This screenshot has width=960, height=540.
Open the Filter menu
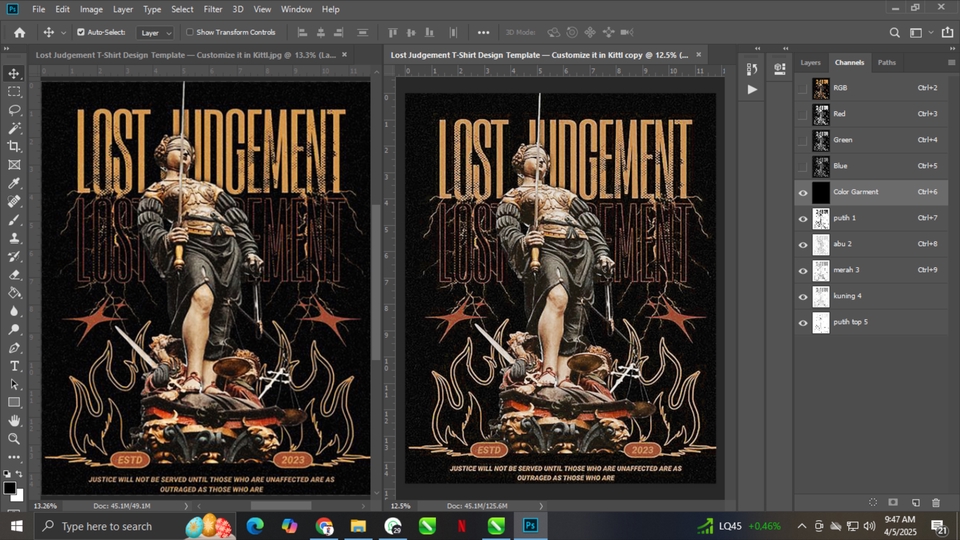tap(213, 9)
